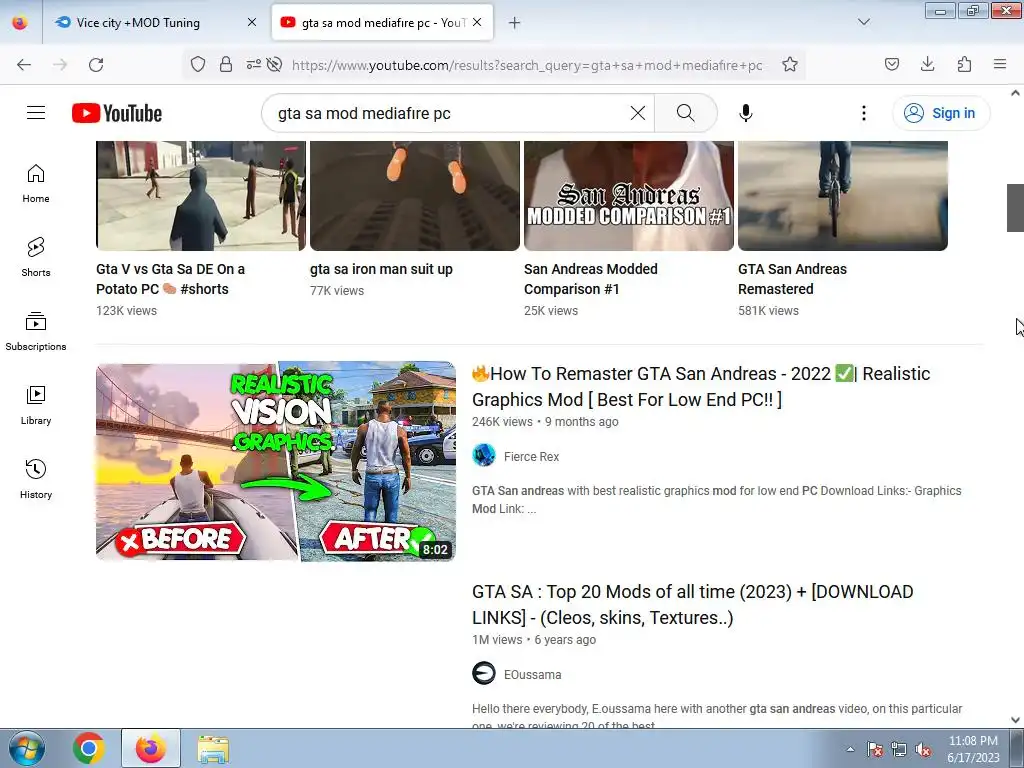Open the YouTube guide hamburger menu
1024x768 pixels.
pos(36,113)
